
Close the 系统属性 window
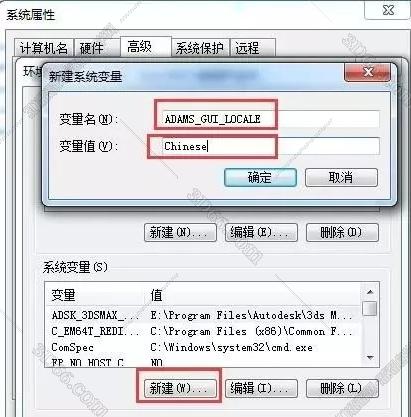388,10
